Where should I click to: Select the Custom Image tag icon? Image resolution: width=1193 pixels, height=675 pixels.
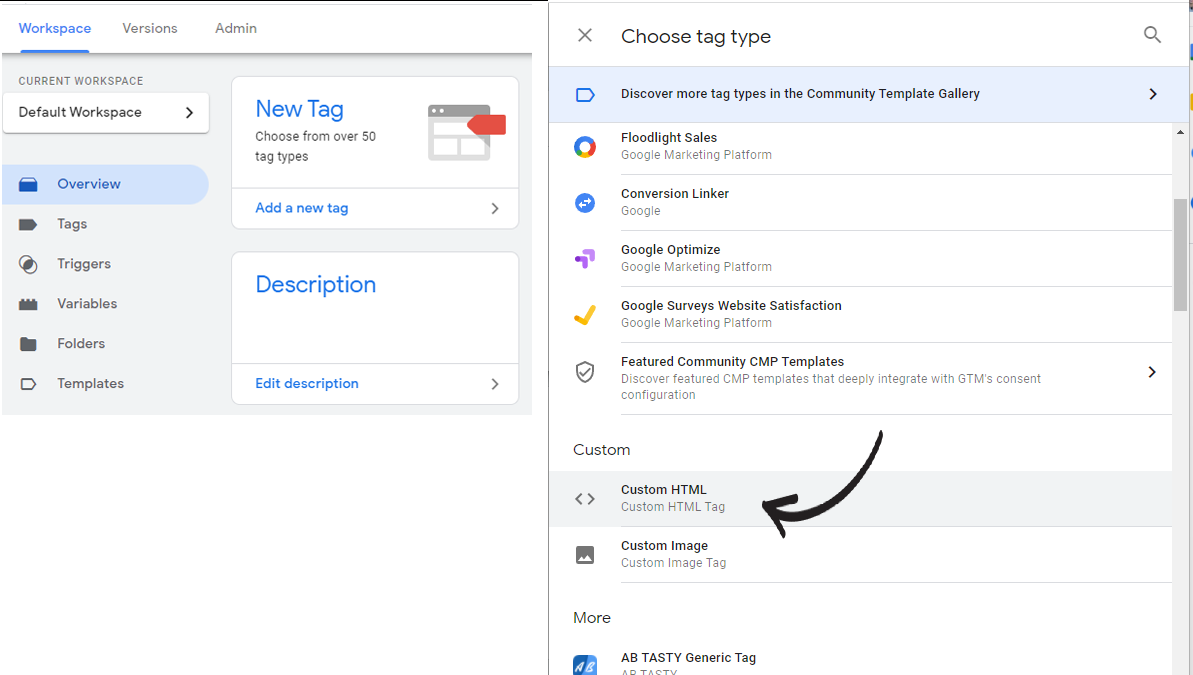tap(584, 555)
